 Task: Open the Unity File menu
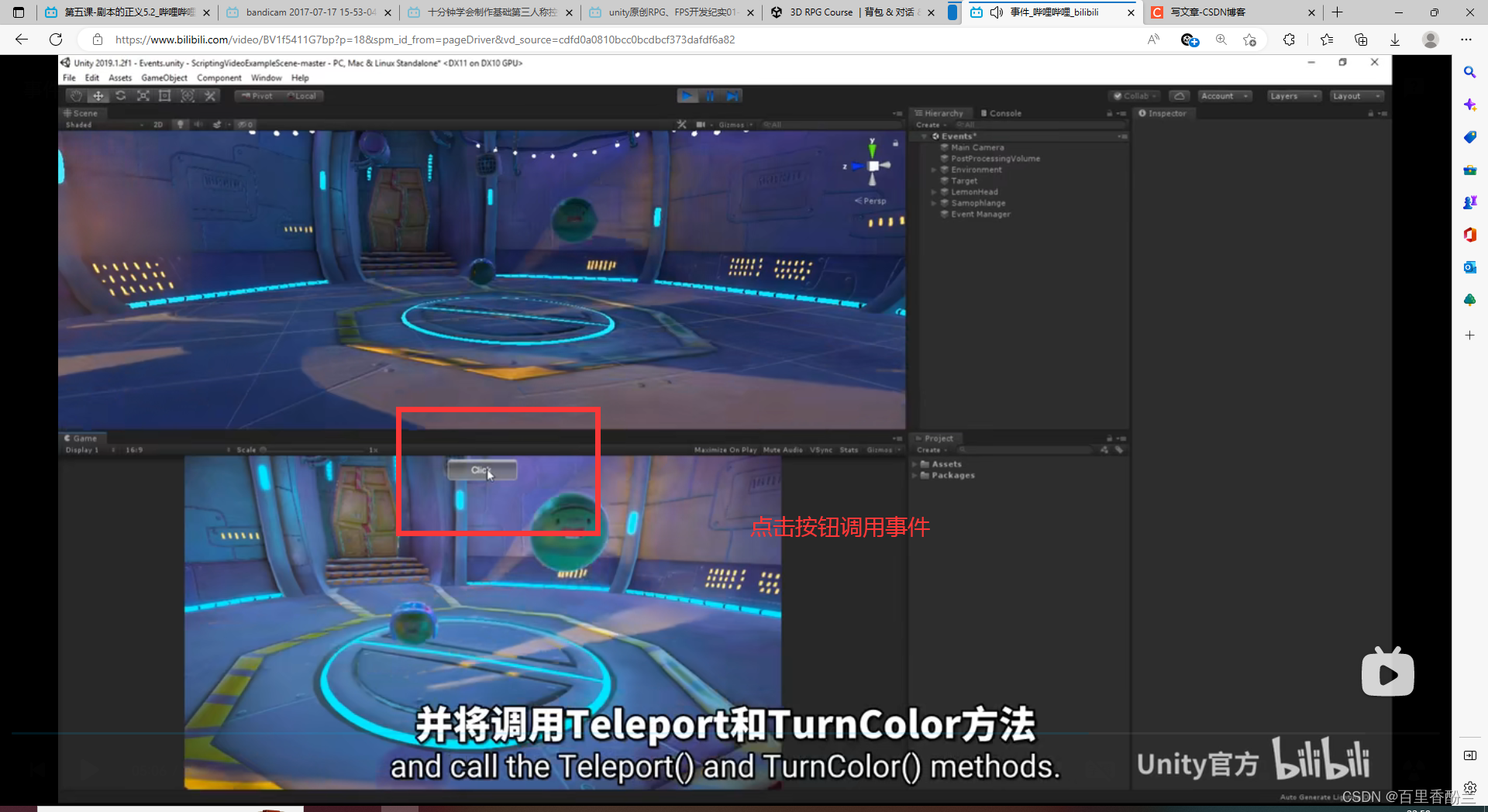[x=69, y=78]
